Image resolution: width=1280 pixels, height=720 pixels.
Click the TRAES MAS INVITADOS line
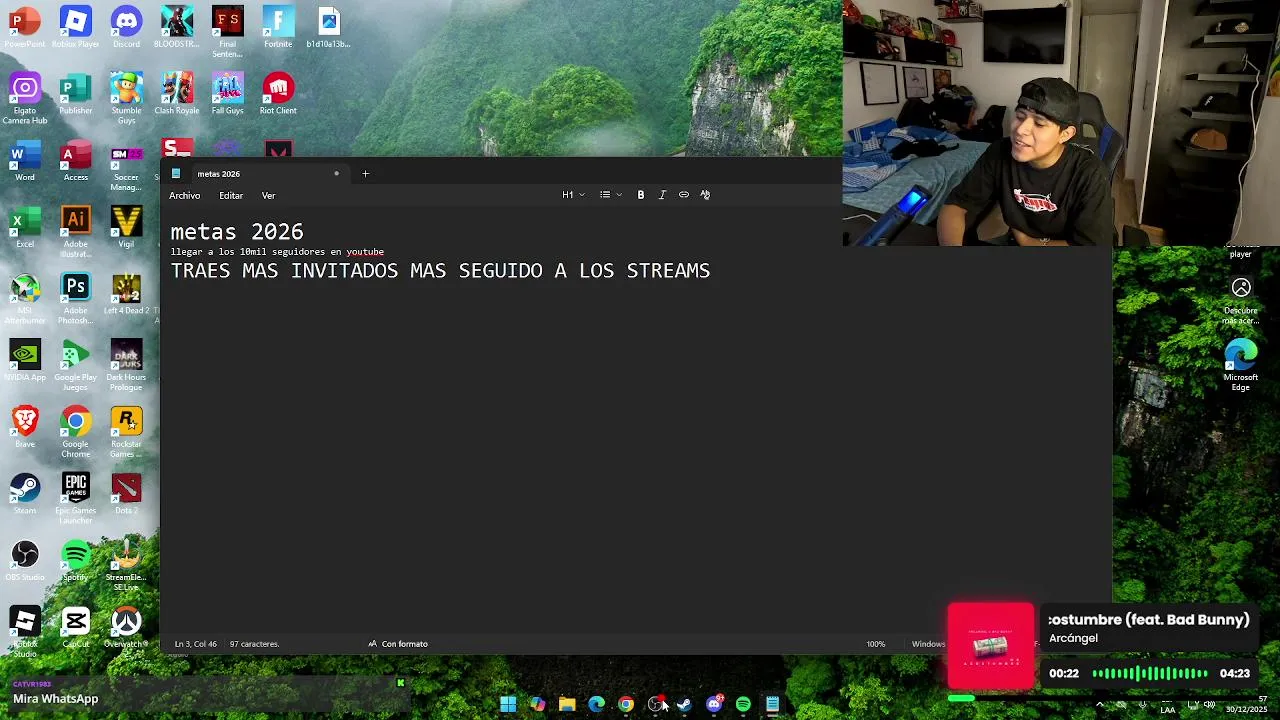tap(440, 270)
